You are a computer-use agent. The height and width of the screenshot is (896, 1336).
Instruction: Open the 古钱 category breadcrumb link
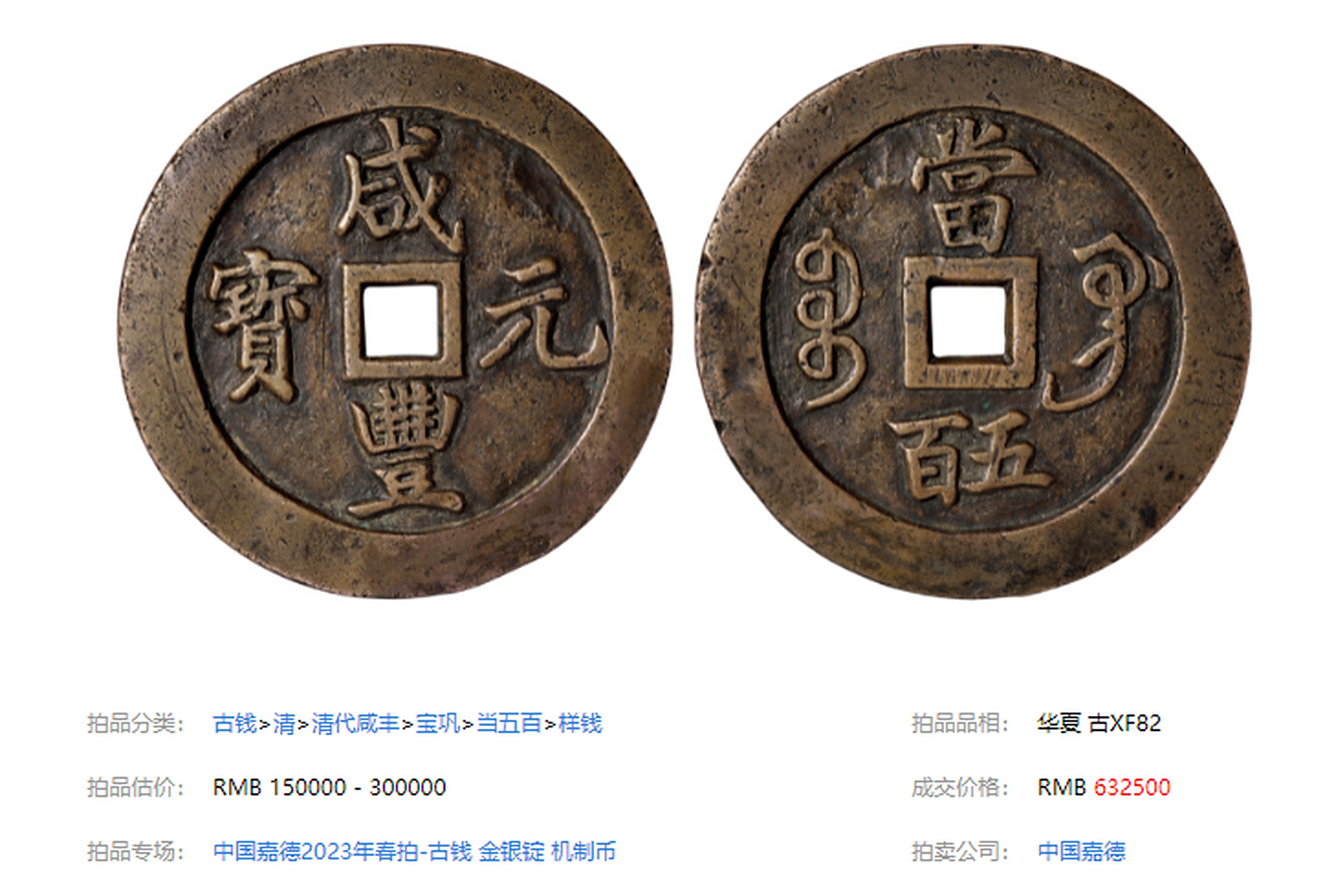[x=235, y=723]
